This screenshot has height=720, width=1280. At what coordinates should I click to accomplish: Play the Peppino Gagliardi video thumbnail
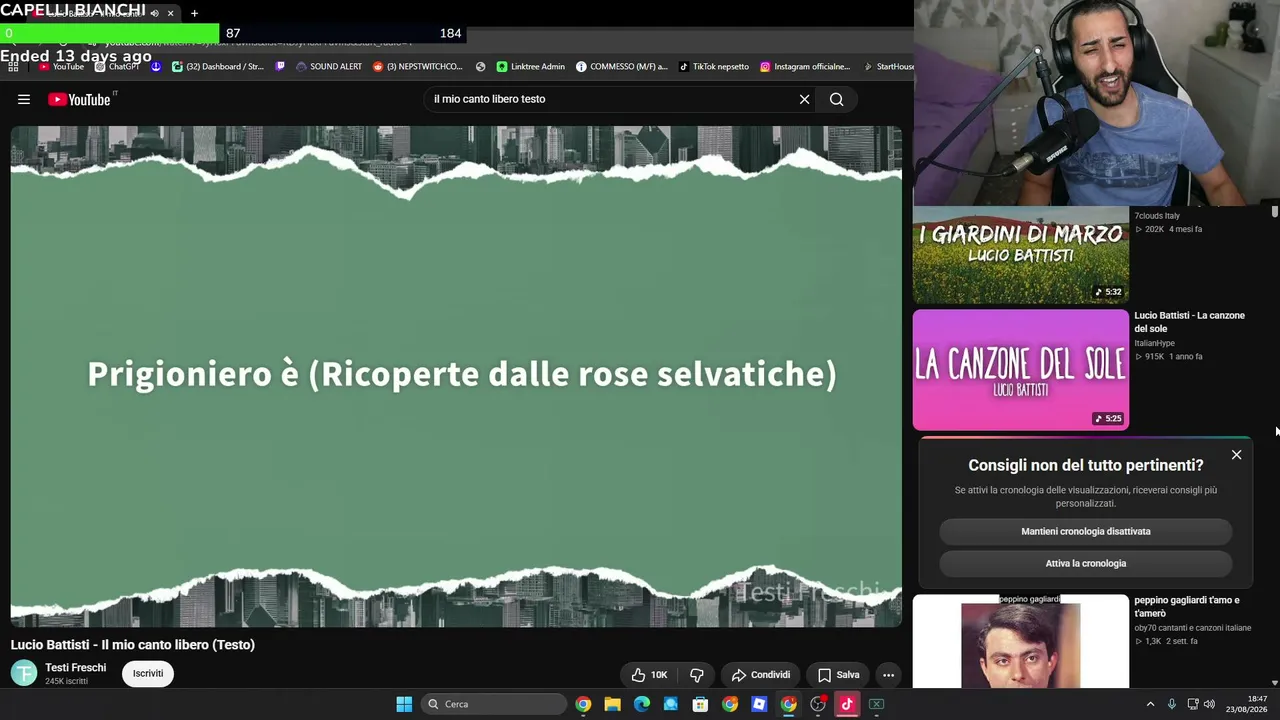[1020, 641]
